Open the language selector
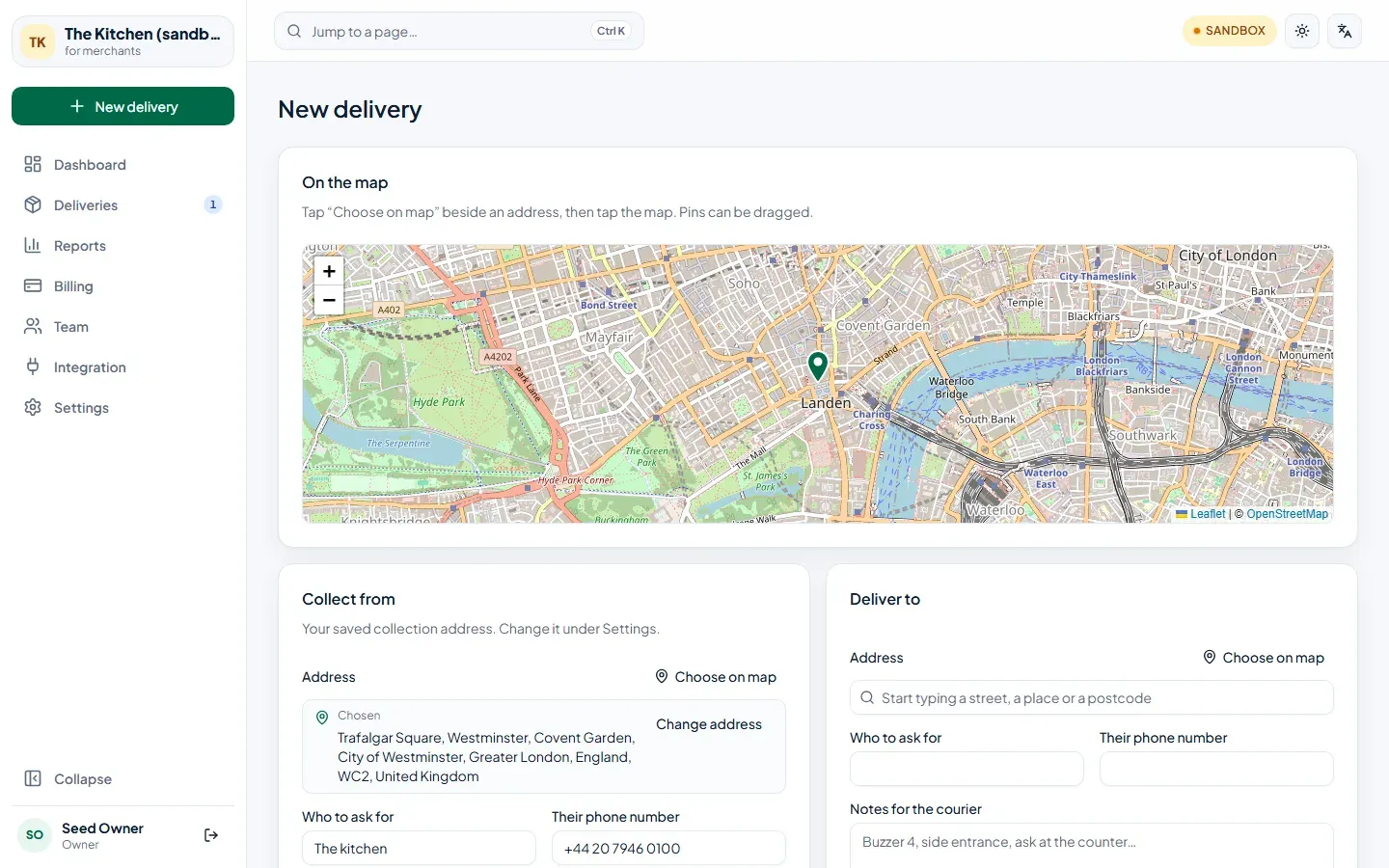This screenshot has width=1389, height=868. point(1345,31)
